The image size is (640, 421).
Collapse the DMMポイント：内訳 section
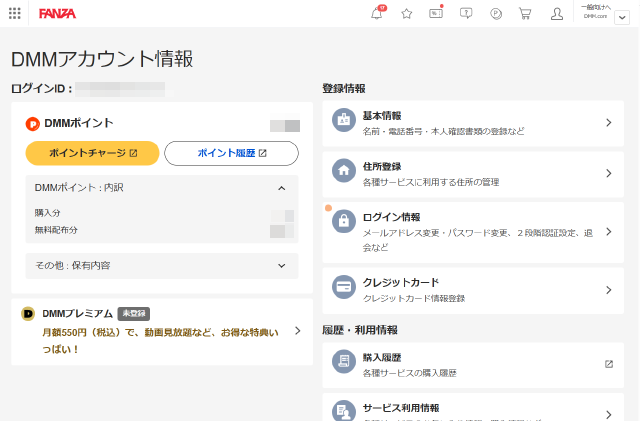pyautogui.click(x=162, y=188)
